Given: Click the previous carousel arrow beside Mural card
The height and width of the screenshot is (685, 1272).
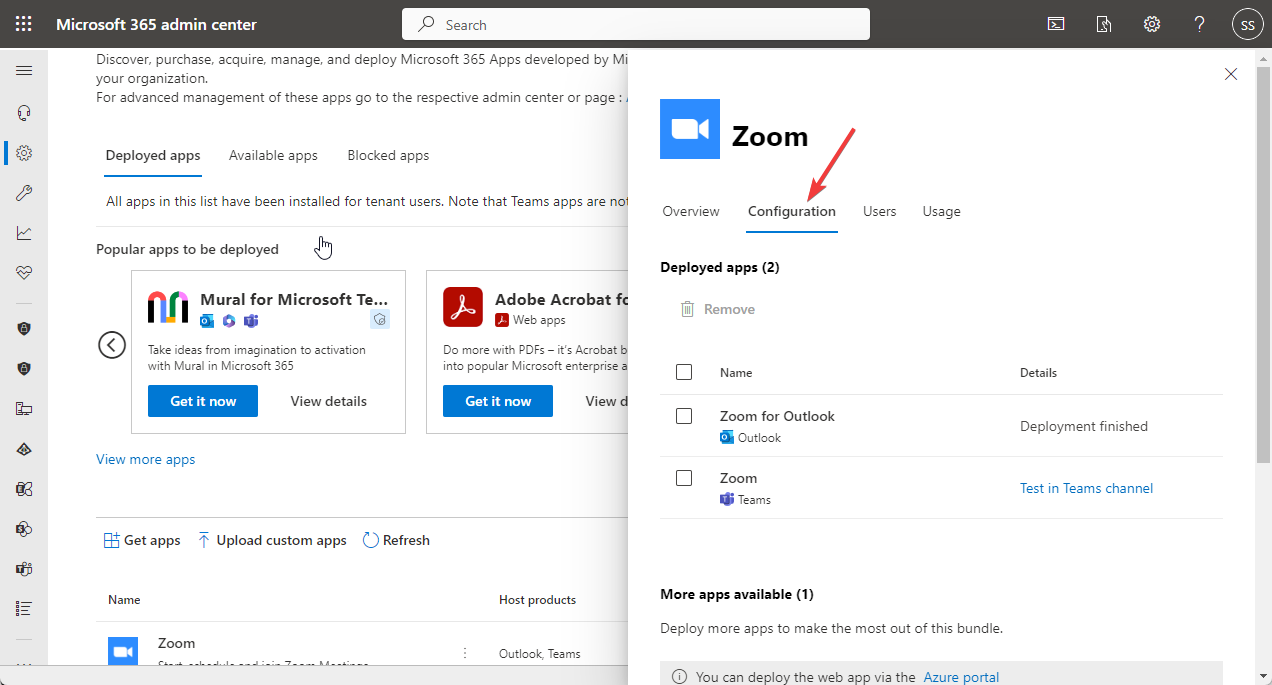Looking at the screenshot, I should pyautogui.click(x=111, y=344).
